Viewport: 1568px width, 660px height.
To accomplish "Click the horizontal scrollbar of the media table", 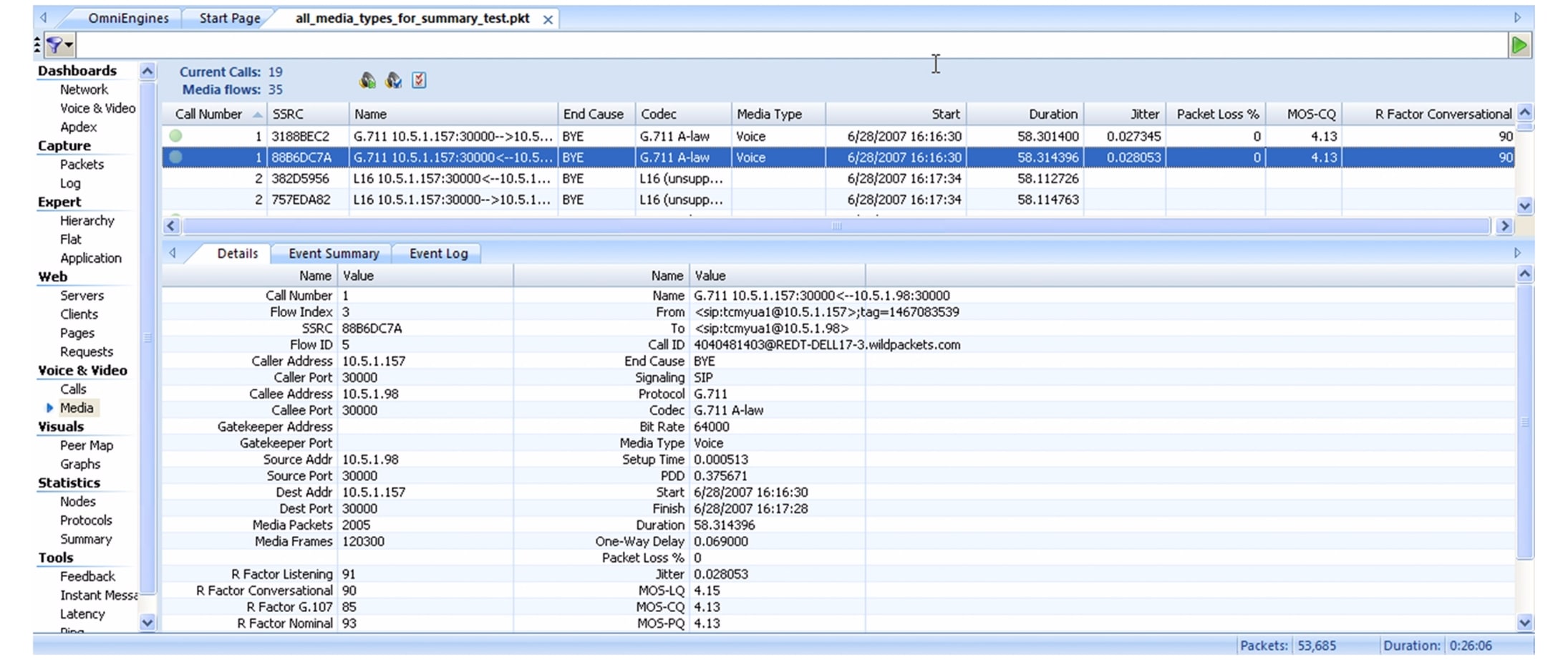I will coord(836,226).
